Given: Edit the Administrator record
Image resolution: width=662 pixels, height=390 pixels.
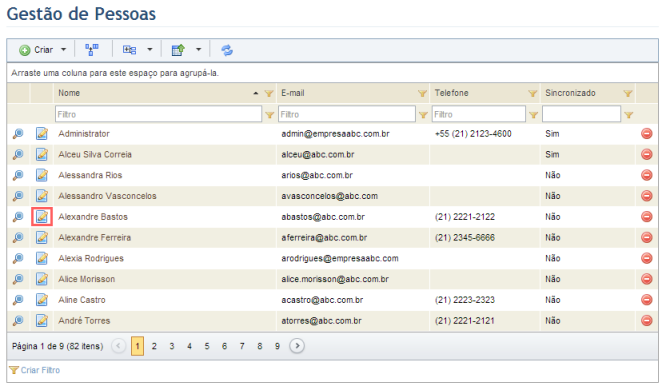Looking at the screenshot, I should (41, 134).
